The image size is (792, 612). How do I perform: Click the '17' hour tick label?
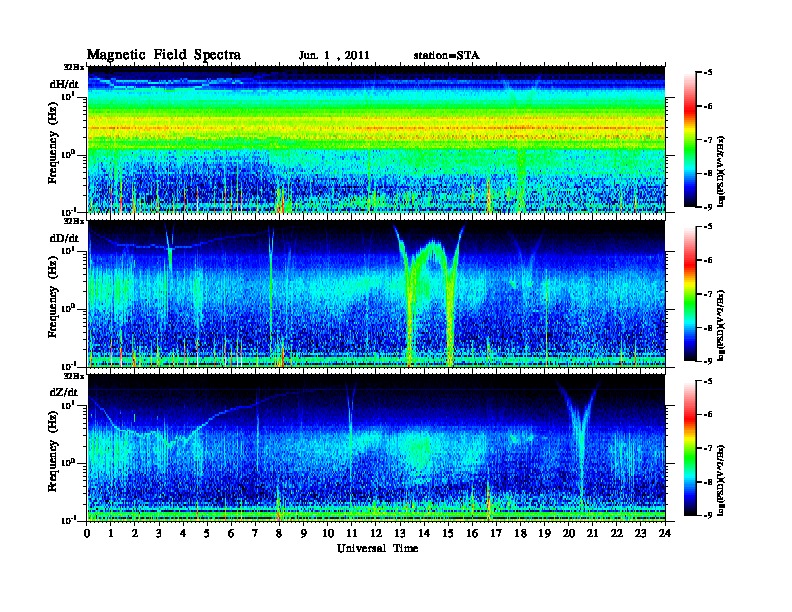point(496,533)
